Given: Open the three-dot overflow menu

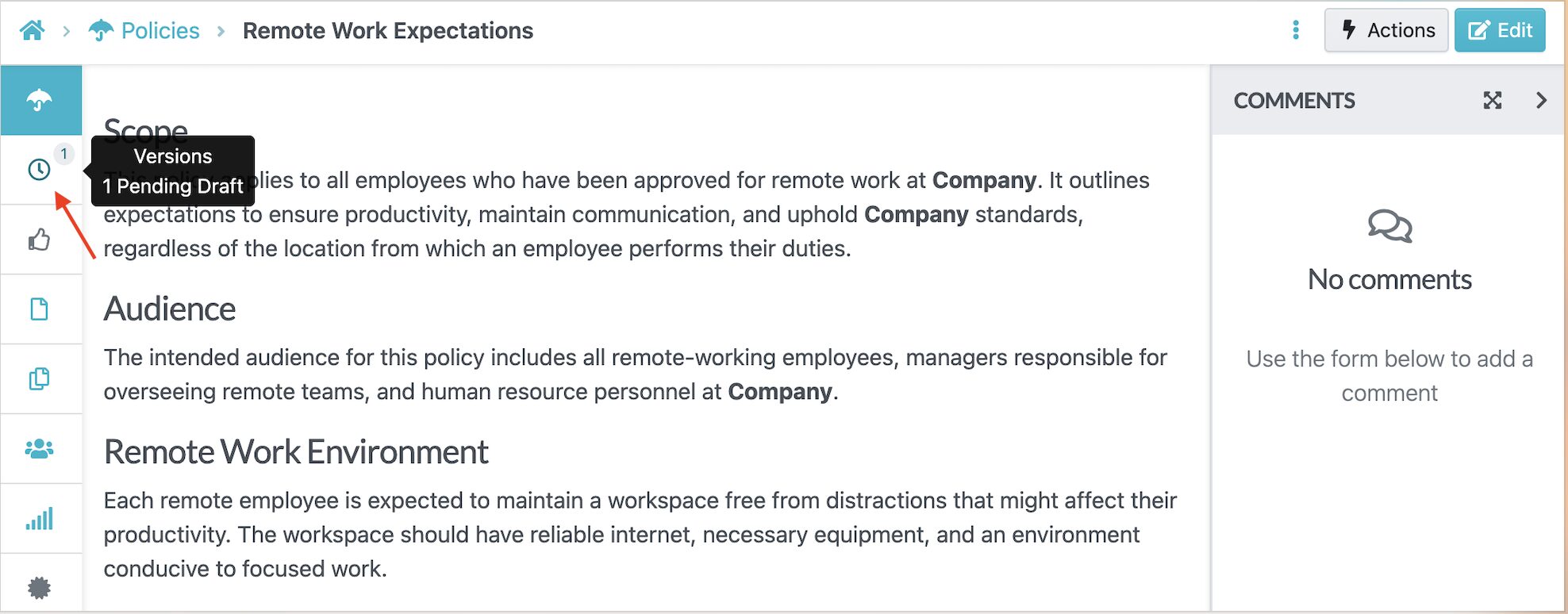Looking at the screenshot, I should tap(1296, 29).
